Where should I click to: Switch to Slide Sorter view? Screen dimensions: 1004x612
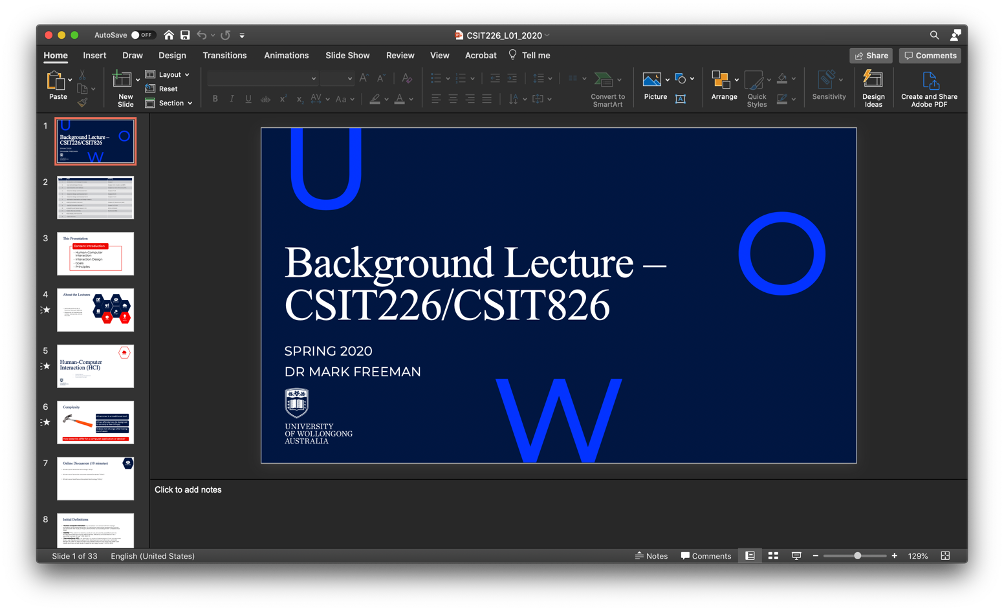click(x=772, y=555)
